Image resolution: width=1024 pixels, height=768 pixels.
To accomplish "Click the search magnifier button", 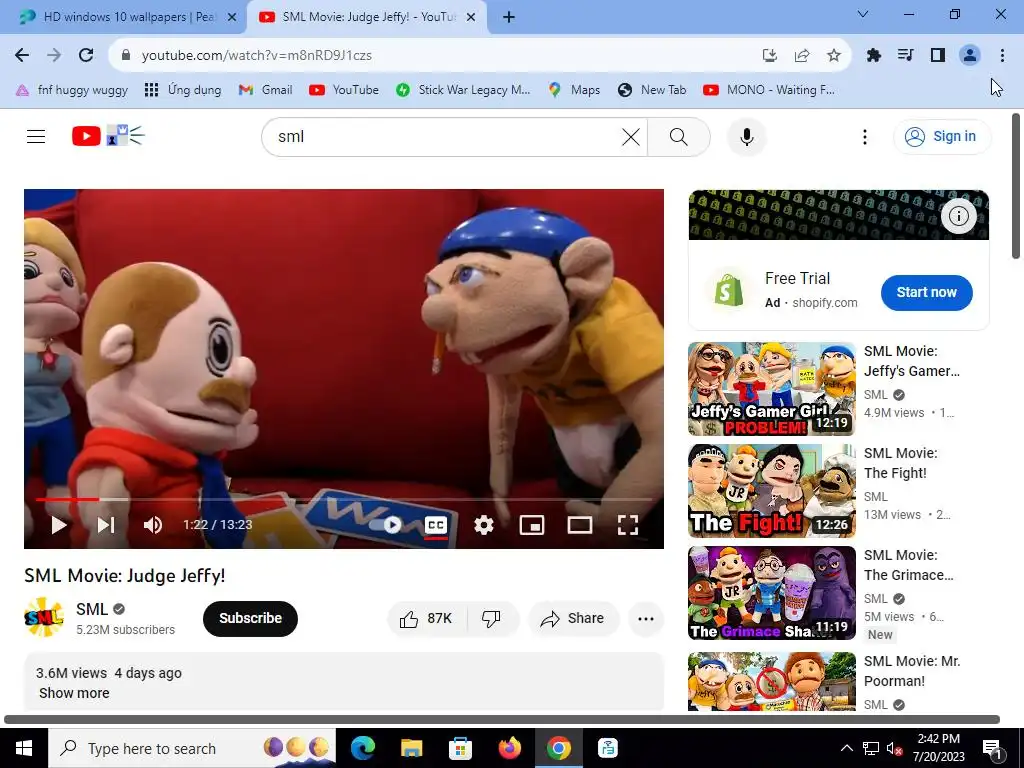I will [x=679, y=137].
